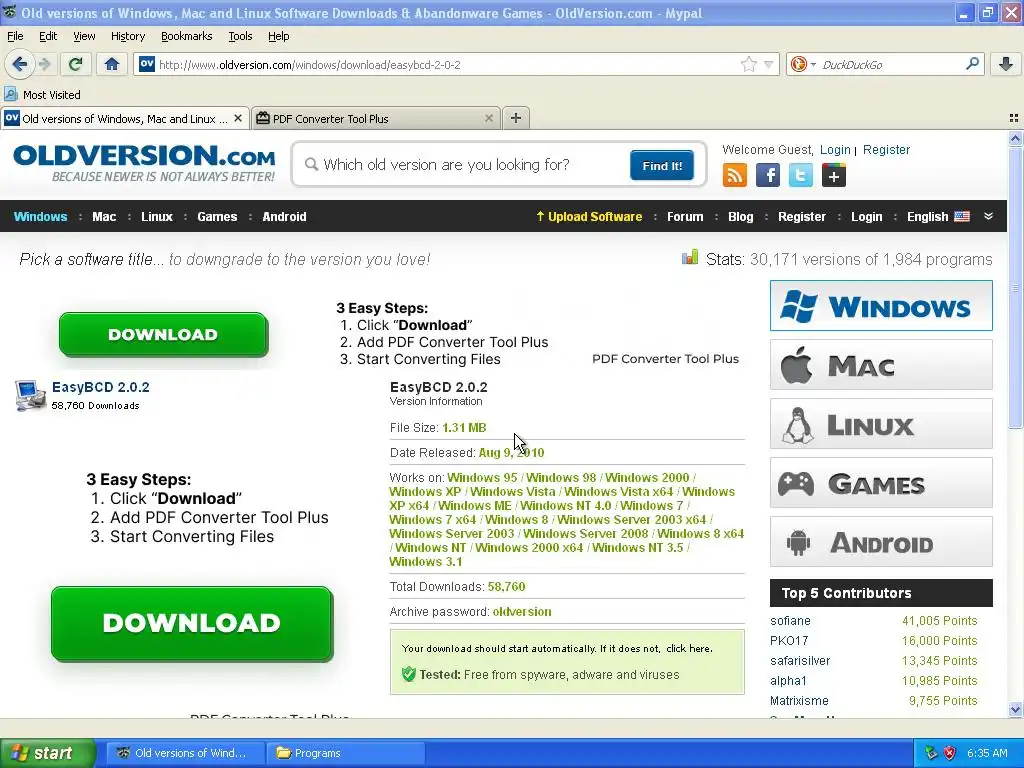Click the magnifier in the browser search box
This screenshot has height=768, width=1024.
972,63
